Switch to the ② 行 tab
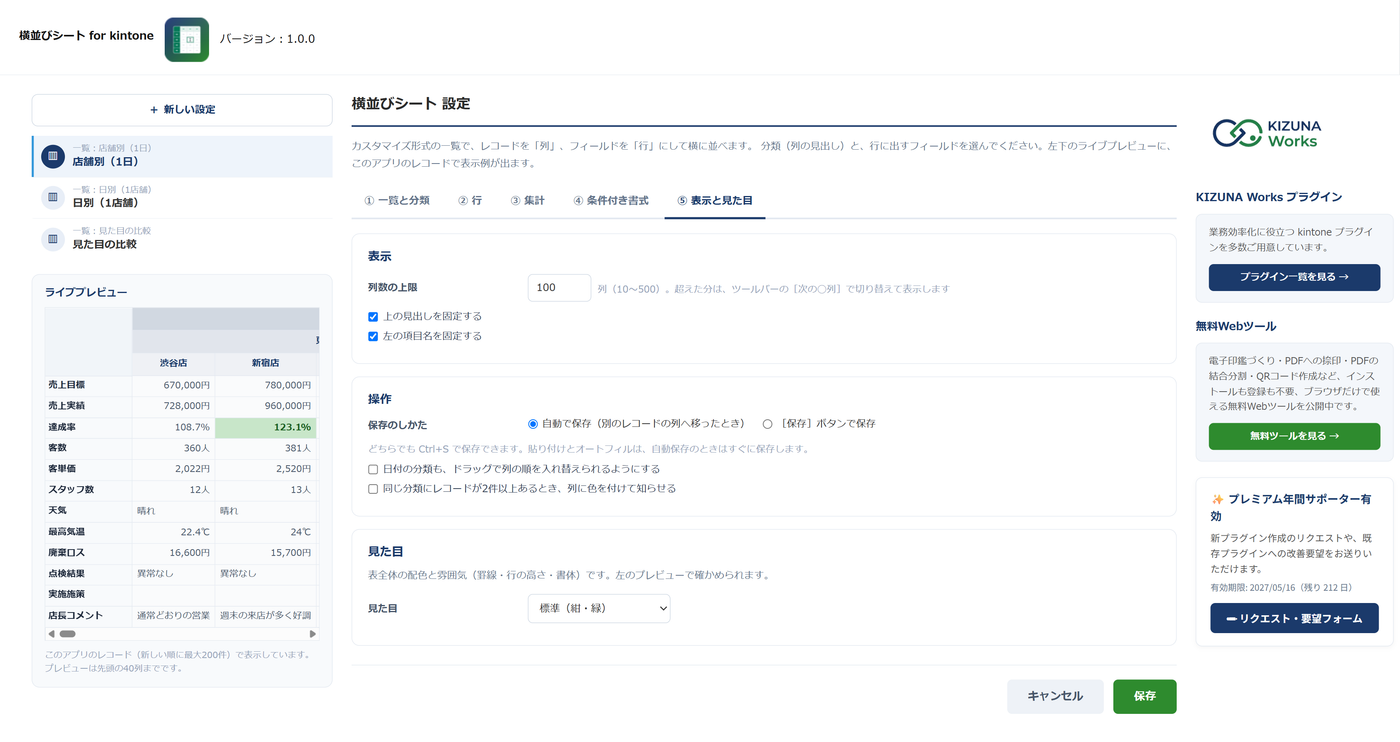This screenshot has width=1400, height=742. [x=470, y=201]
